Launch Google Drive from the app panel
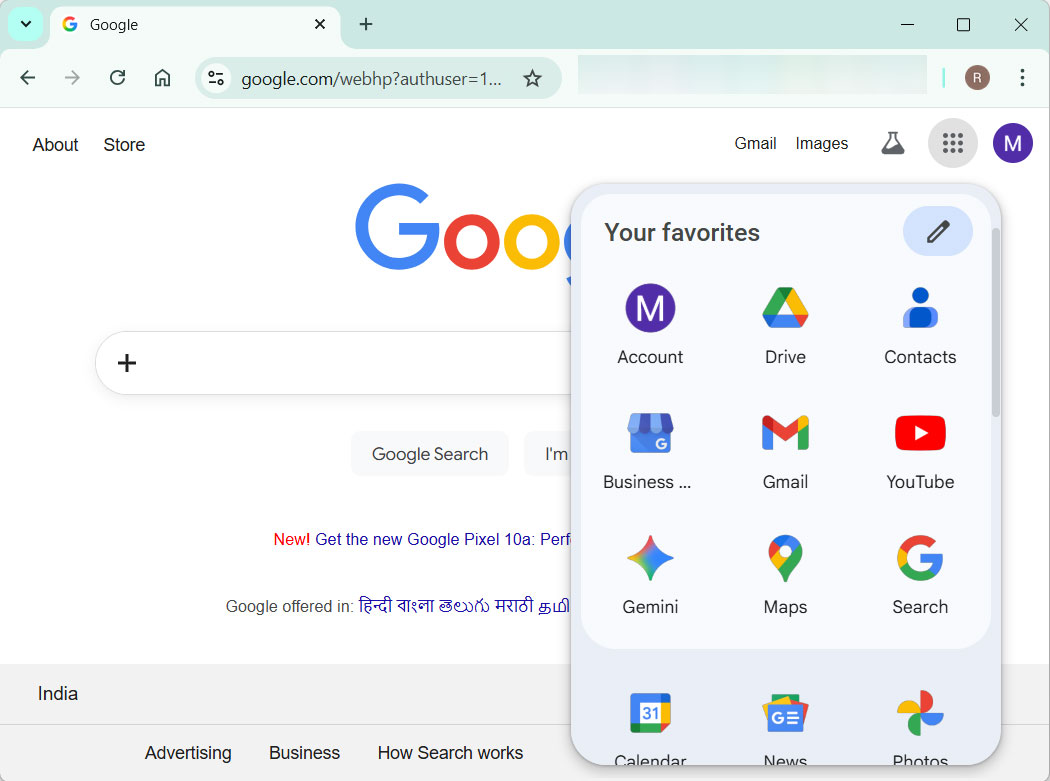The width and height of the screenshot is (1050, 781). tap(785, 308)
